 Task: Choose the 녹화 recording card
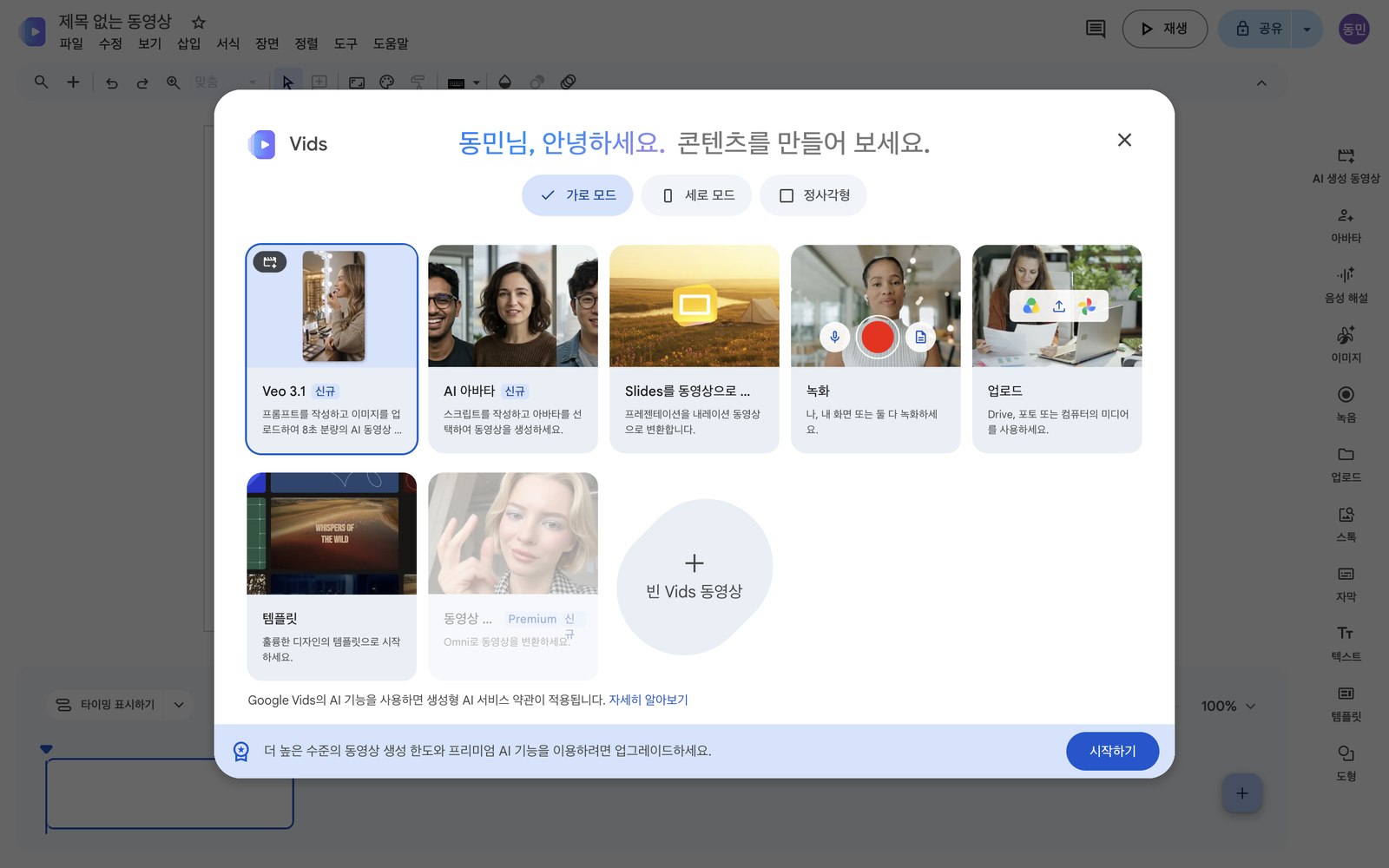tap(876, 349)
